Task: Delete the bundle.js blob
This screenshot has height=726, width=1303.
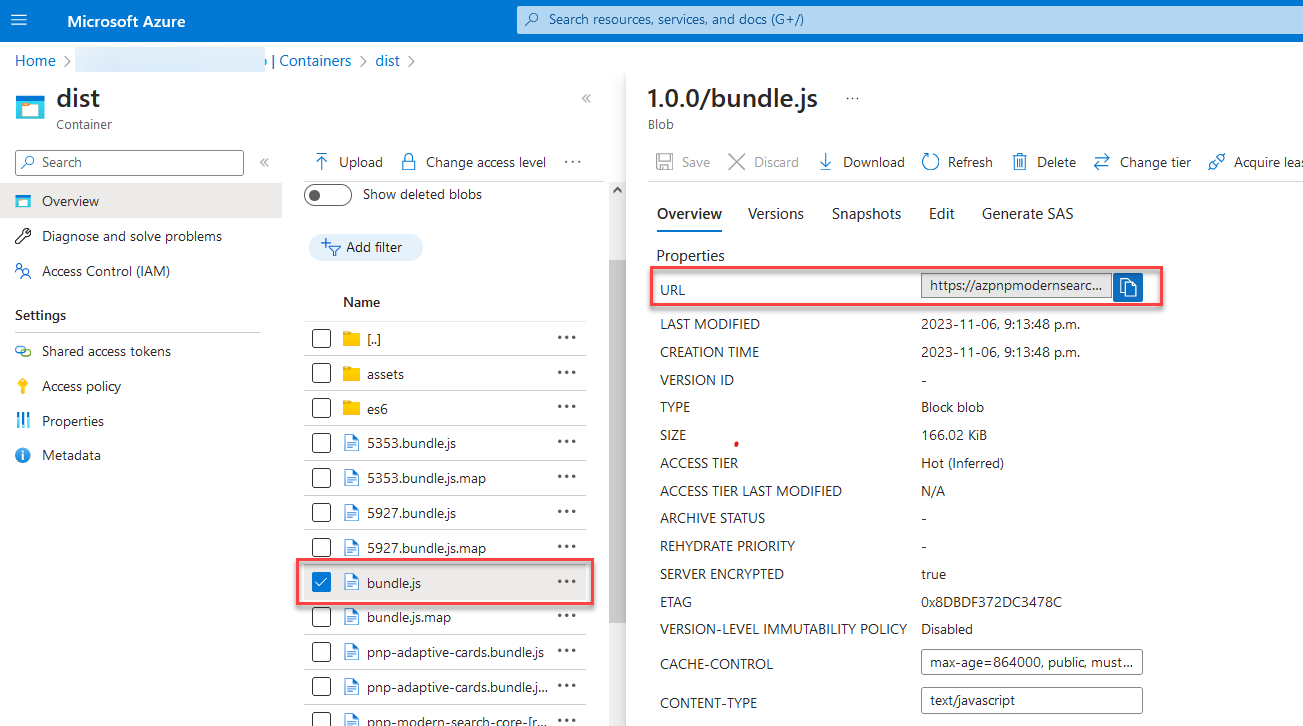Action: coord(1044,162)
